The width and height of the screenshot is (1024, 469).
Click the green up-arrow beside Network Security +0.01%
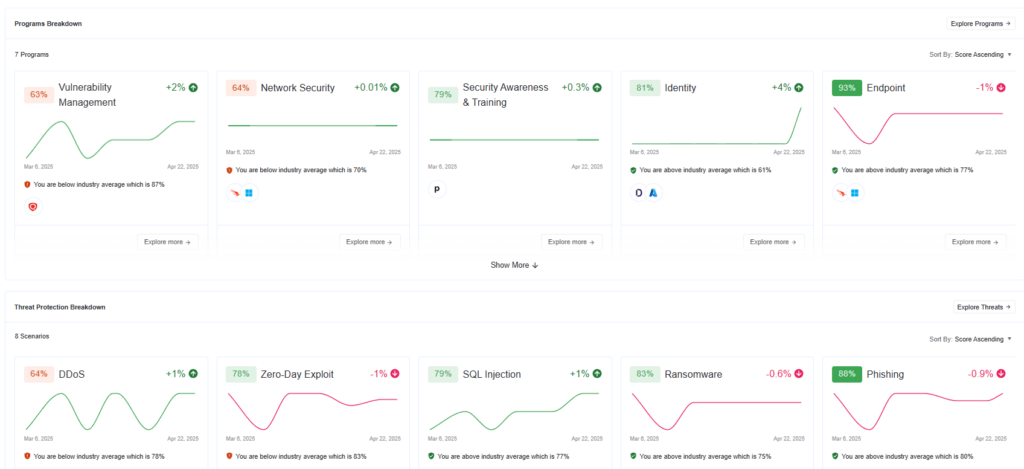(x=395, y=88)
